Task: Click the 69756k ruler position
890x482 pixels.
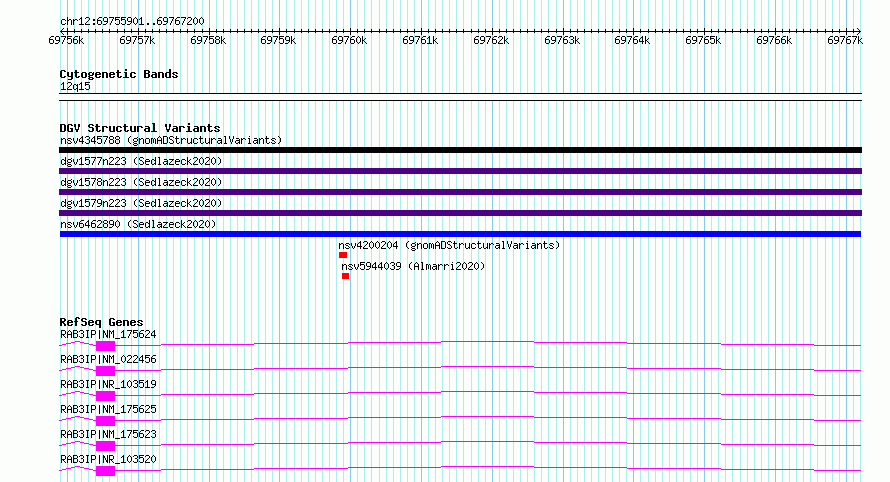Action: 66,40
